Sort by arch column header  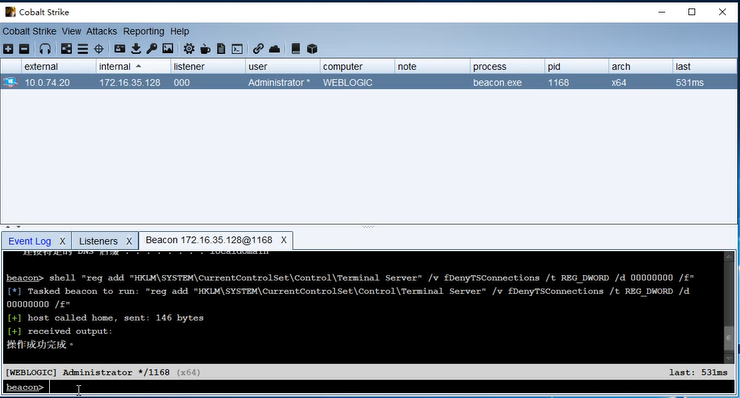click(x=640, y=67)
